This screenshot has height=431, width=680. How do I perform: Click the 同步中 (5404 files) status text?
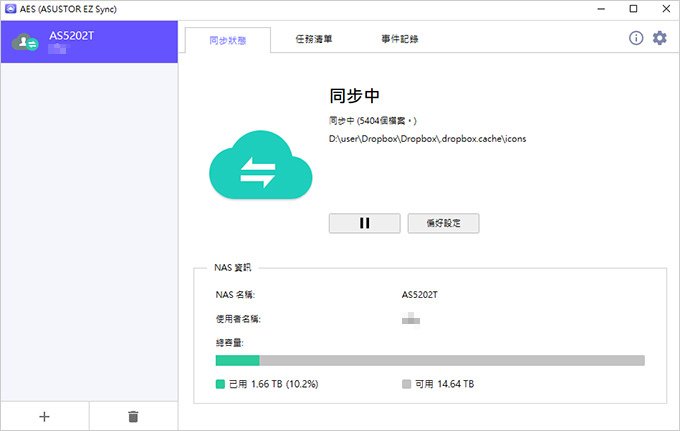coord(373,121)
